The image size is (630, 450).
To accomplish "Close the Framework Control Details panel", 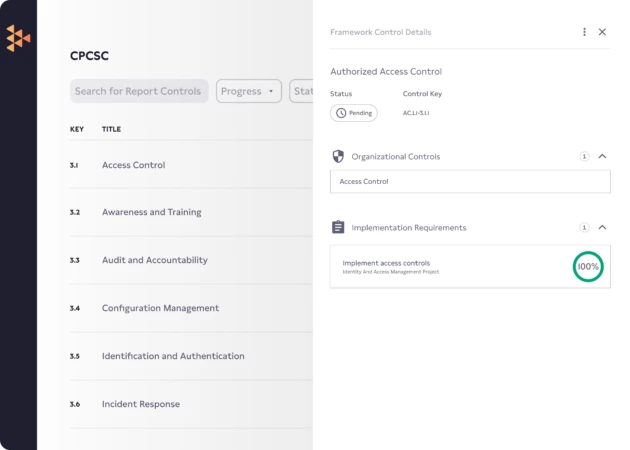I will click(602, 32).
